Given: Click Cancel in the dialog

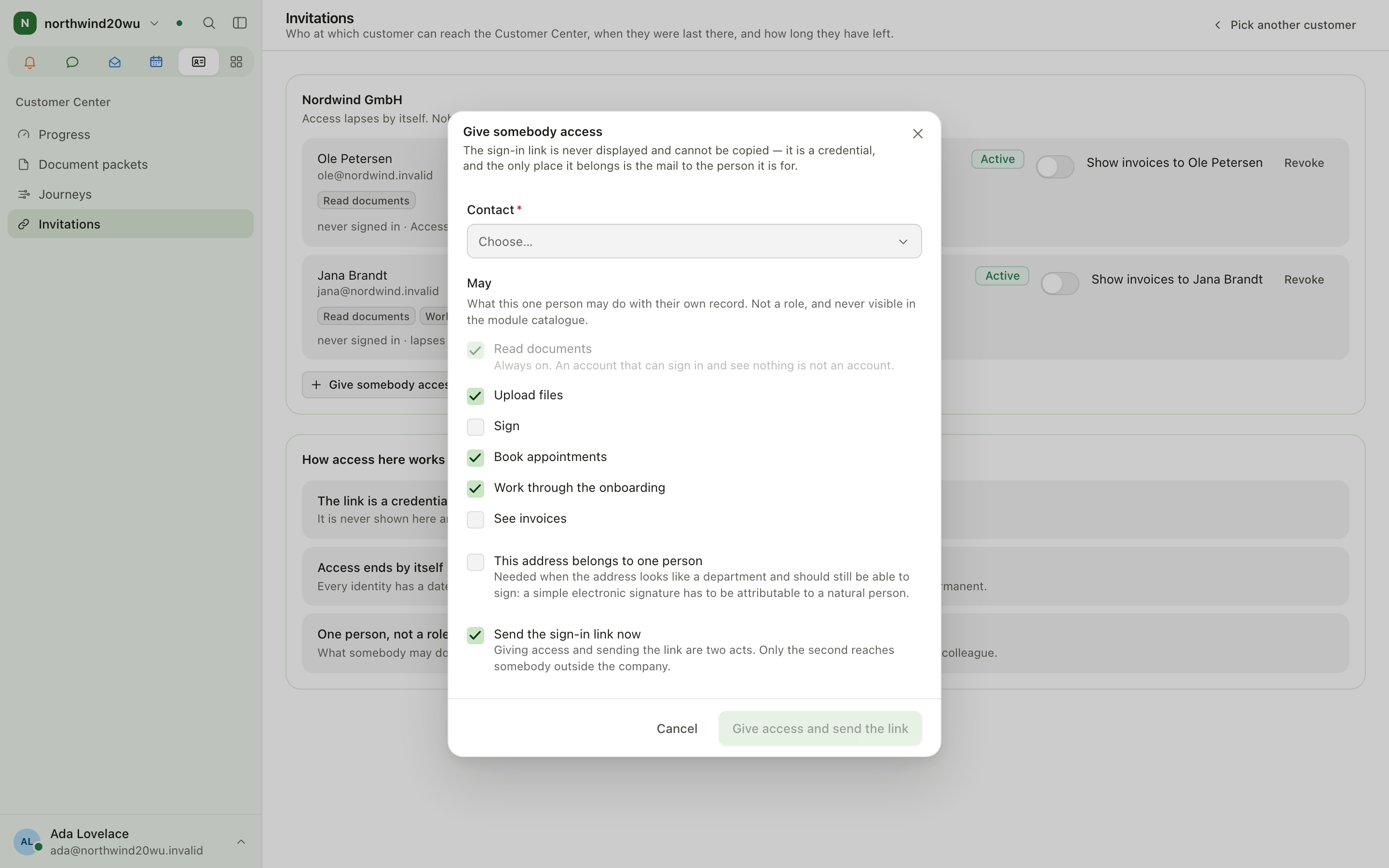Looking at the screenshot, I should pyautogui.click(x=677, y=729).
